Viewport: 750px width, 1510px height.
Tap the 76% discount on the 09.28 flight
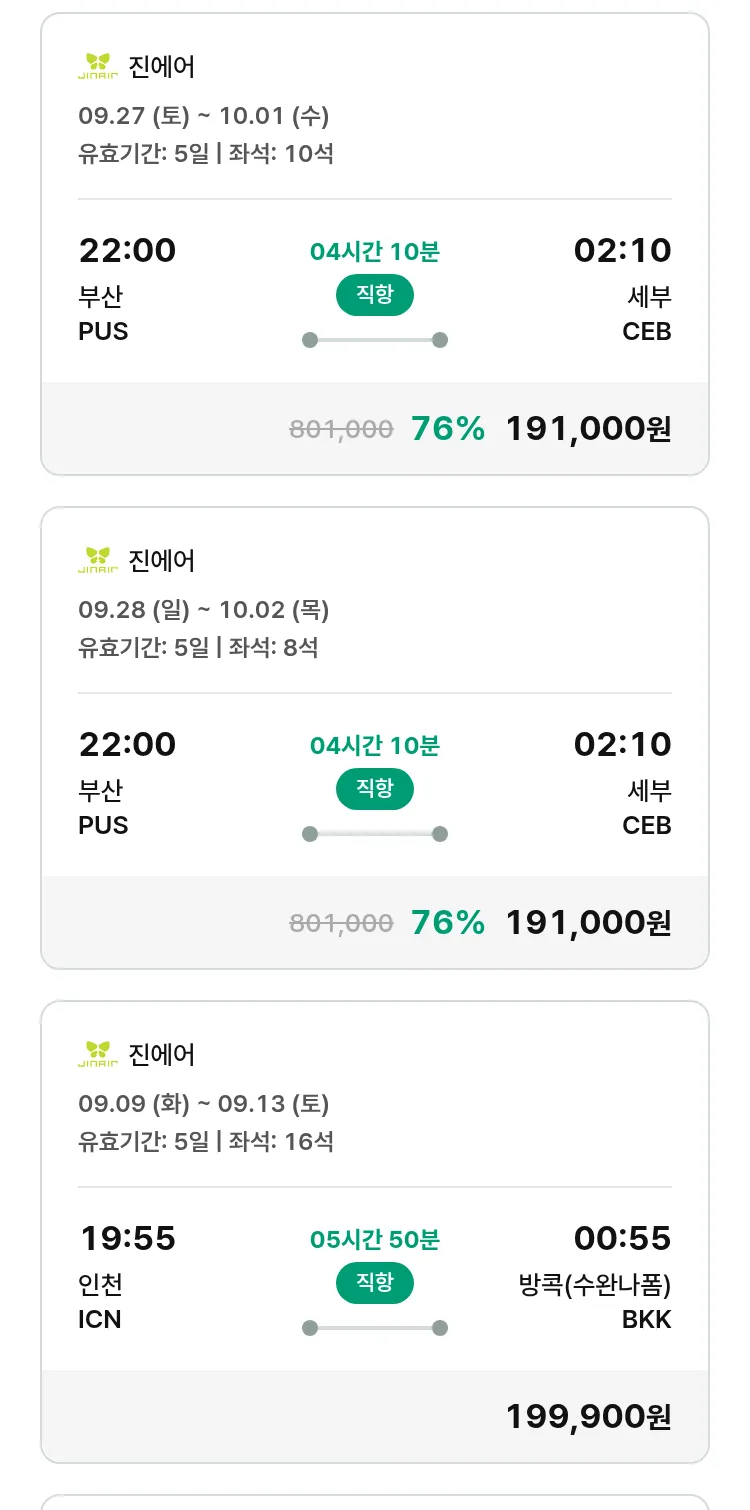point(448,922)
